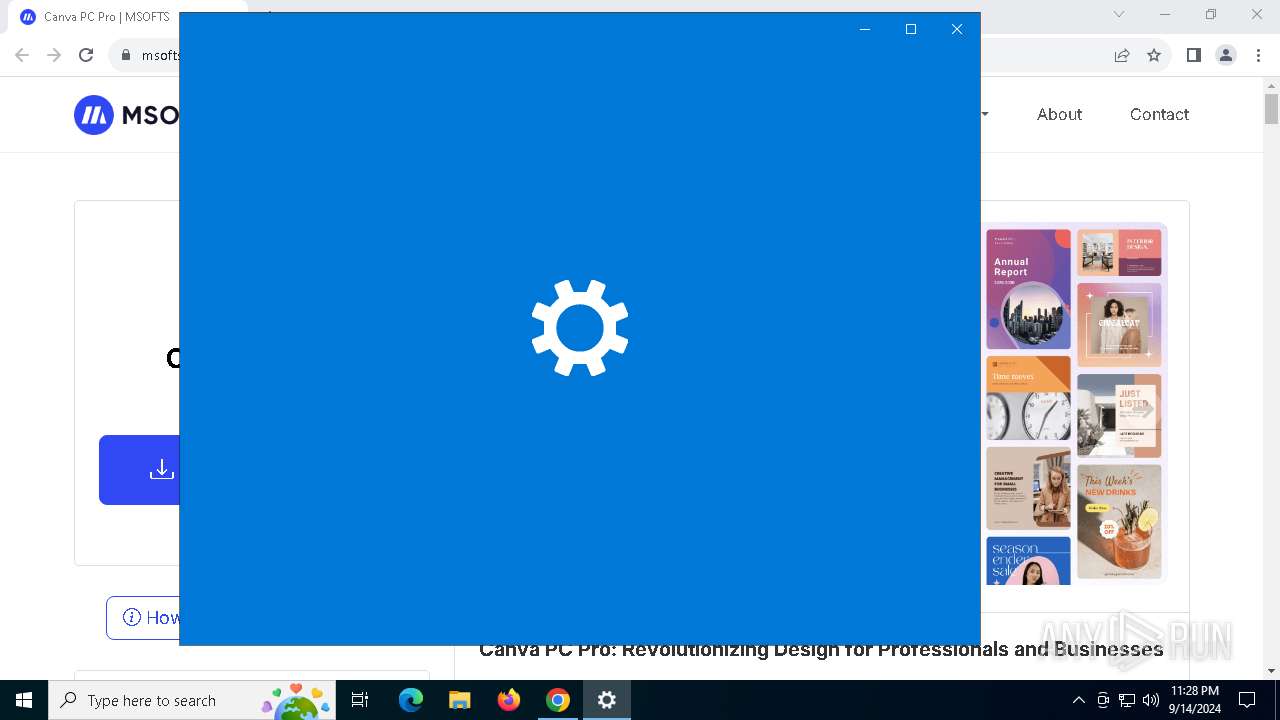Open the Contact page link
Viewport: 1280px width, 720px height.
1159,114
